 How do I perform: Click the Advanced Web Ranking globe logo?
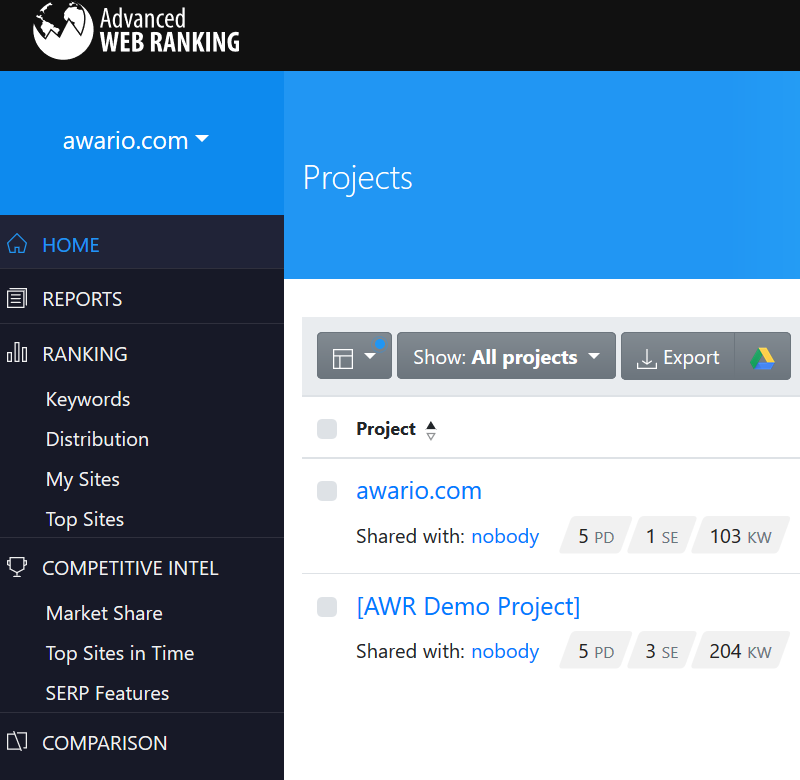pyautogui.click(x=63, y=31)
